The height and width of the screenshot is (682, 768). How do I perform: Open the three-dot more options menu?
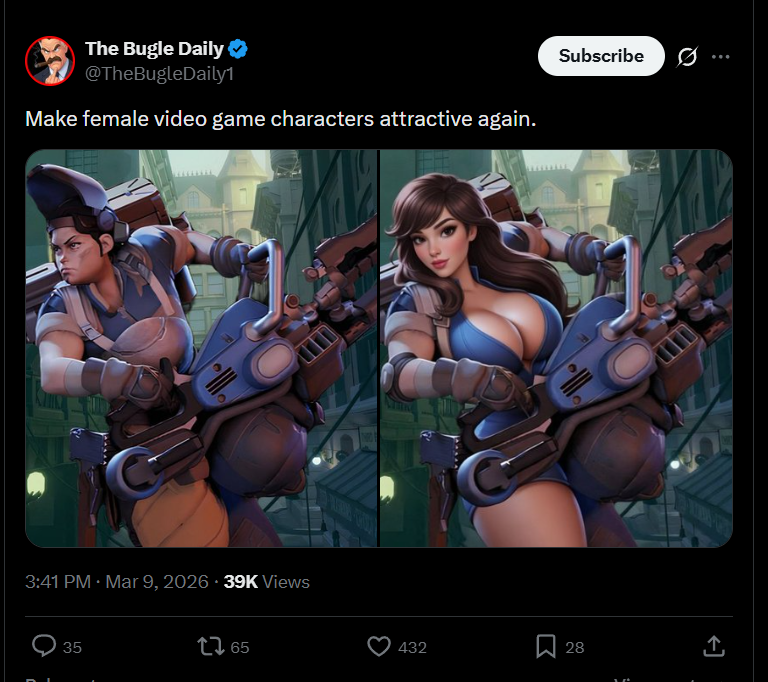(720, 57)
